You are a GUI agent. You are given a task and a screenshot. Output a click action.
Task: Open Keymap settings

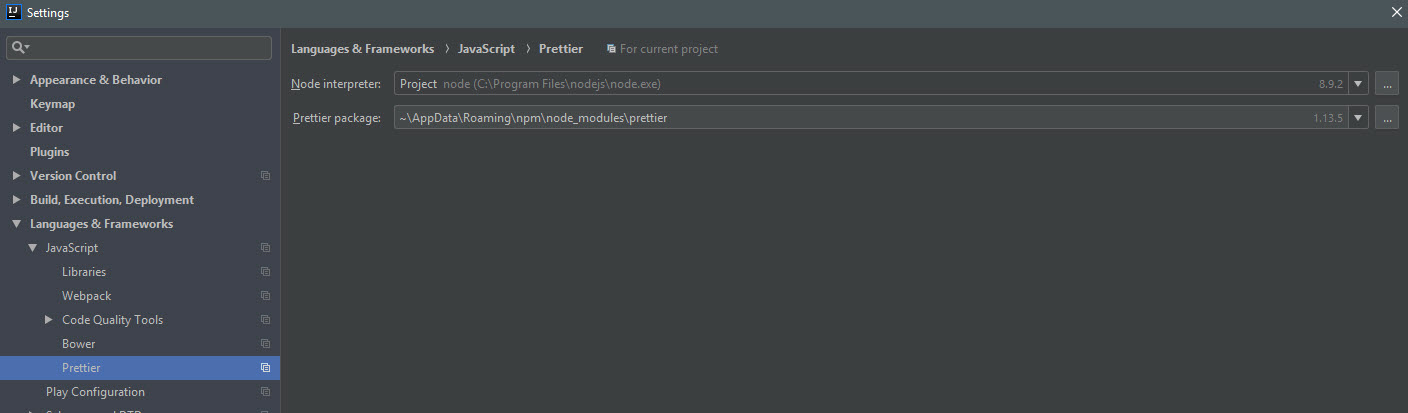tap(52, 104)
